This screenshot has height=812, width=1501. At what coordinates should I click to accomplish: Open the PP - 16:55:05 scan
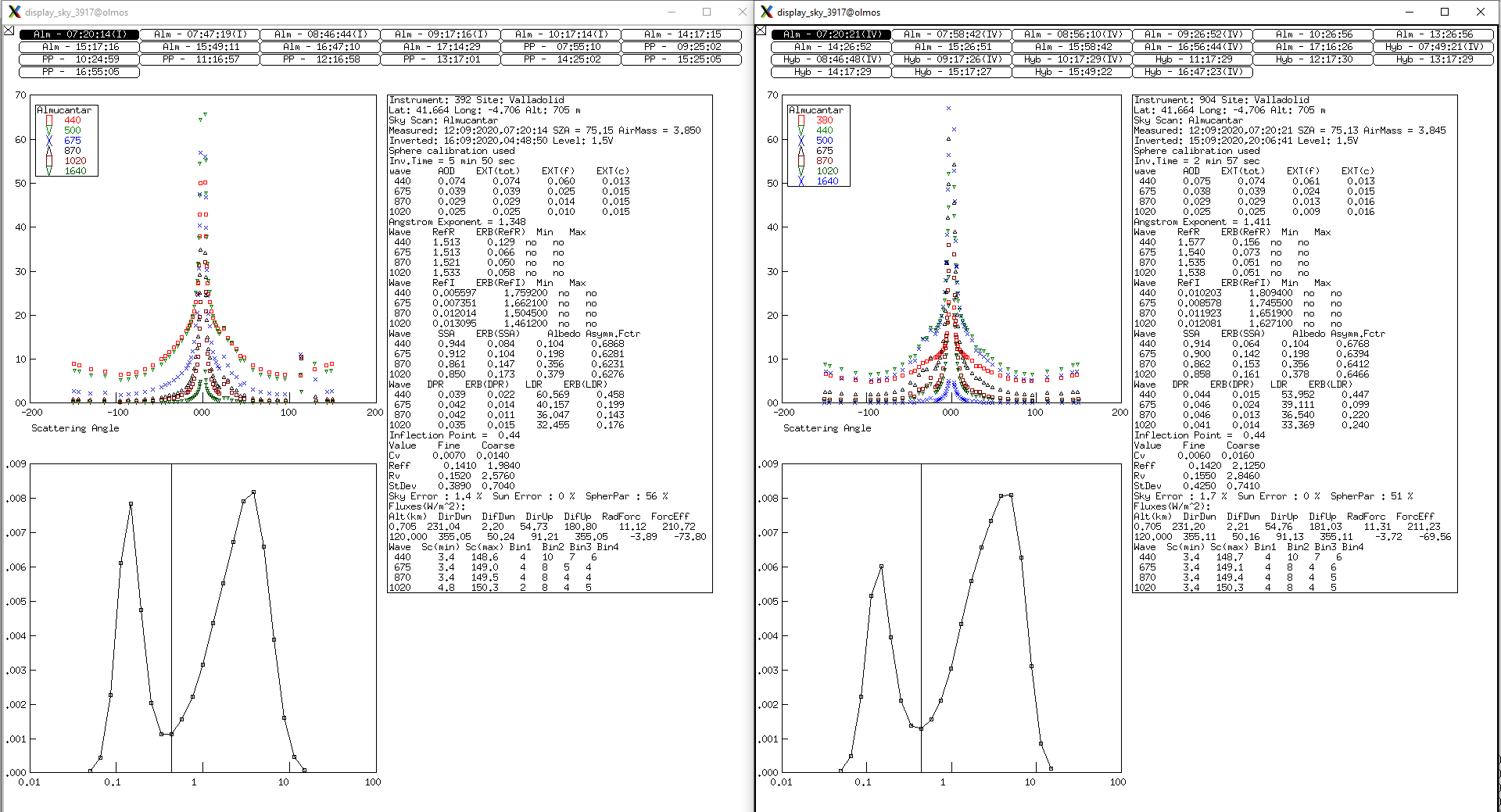[79, 72]
